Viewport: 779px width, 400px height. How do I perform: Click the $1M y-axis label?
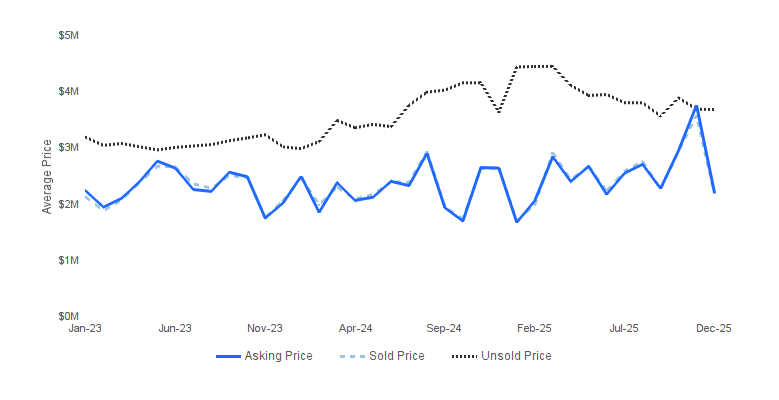tap(67, 260)
